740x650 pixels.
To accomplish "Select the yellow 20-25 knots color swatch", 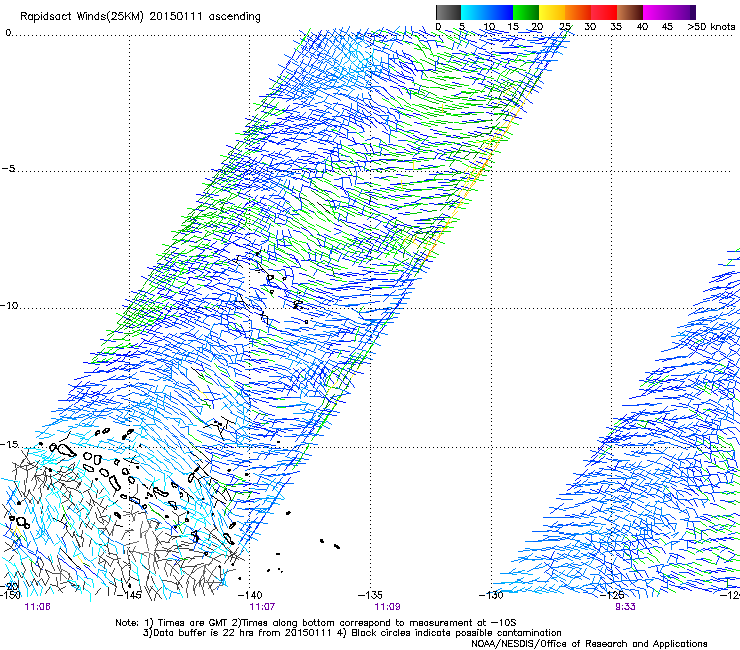I will tap(552, 12).
